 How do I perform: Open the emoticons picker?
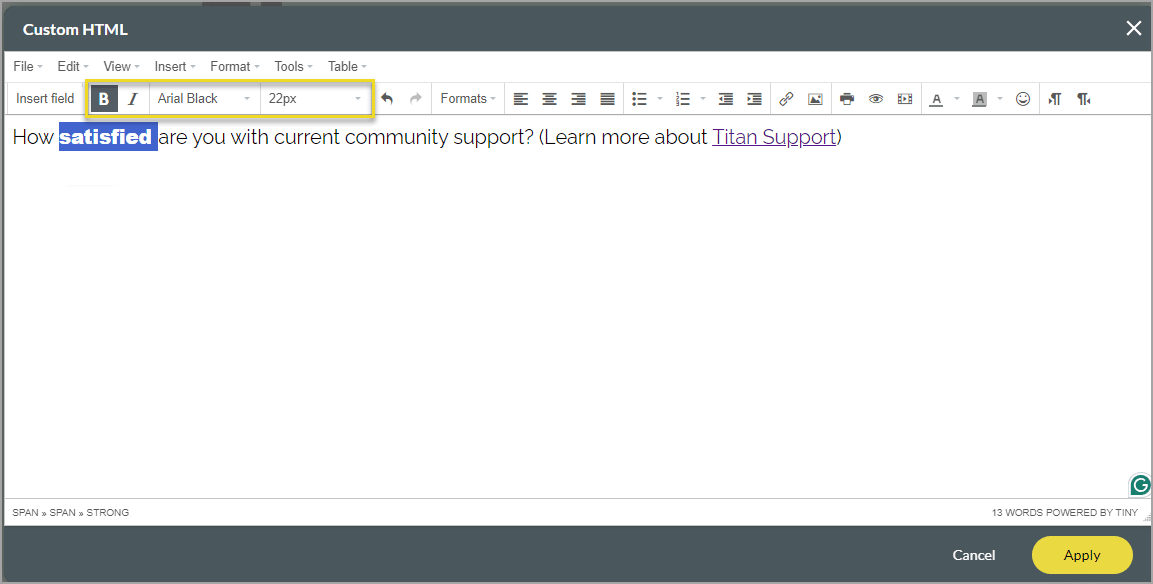point(1023,99)
